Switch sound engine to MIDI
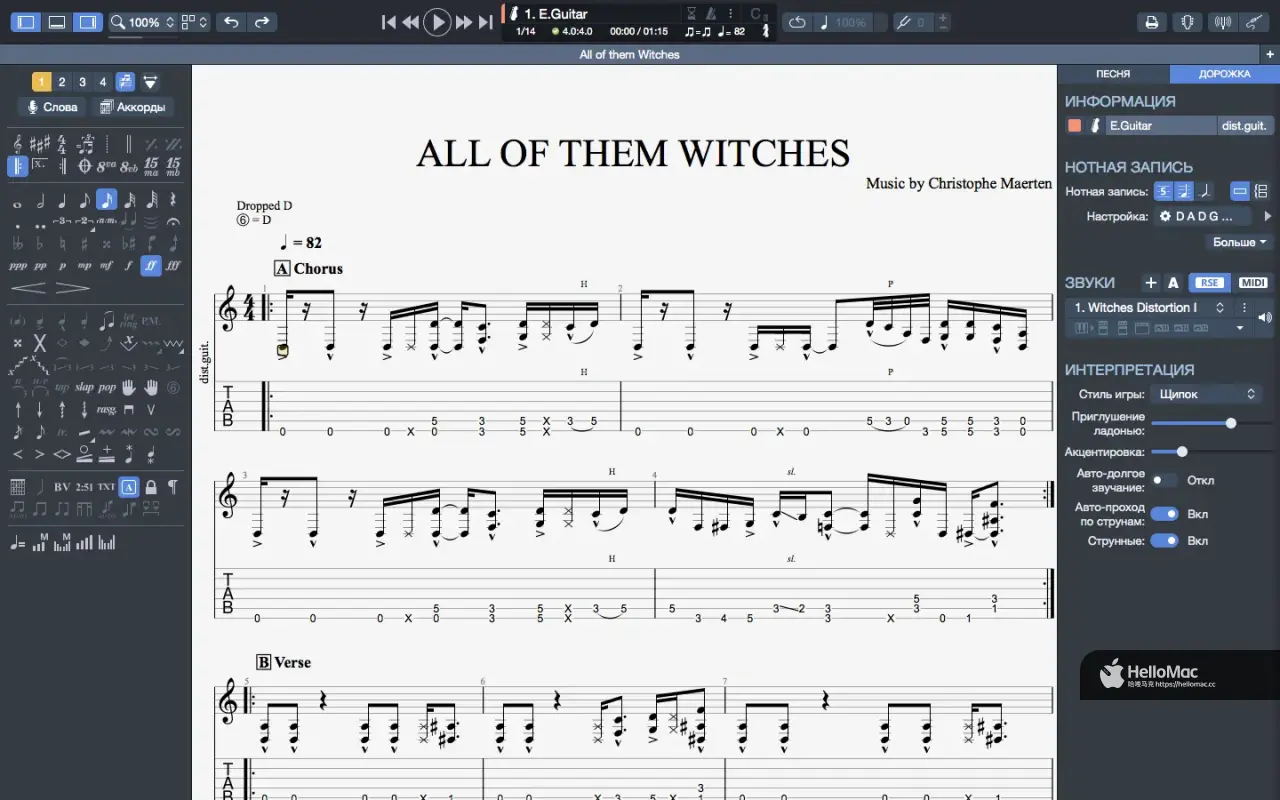The image size is (1280, 800). click(1253, 283)
